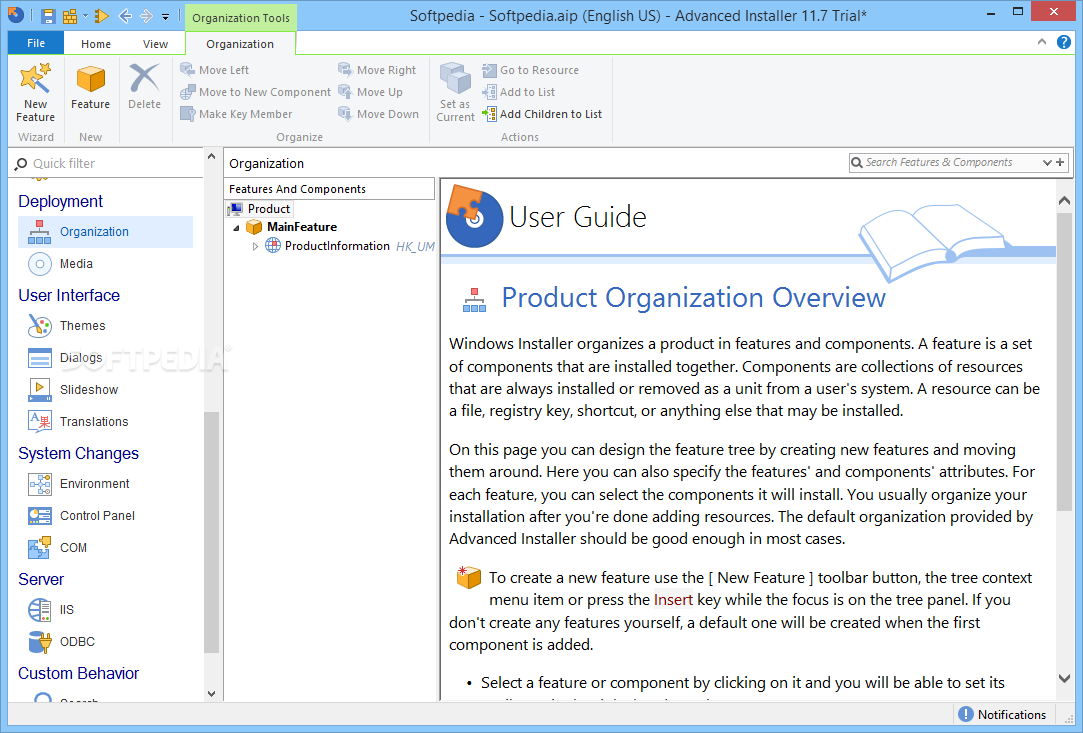1083x733 pixels.
Task: Open Notifications from the status bar
Action: (1003, 715)
